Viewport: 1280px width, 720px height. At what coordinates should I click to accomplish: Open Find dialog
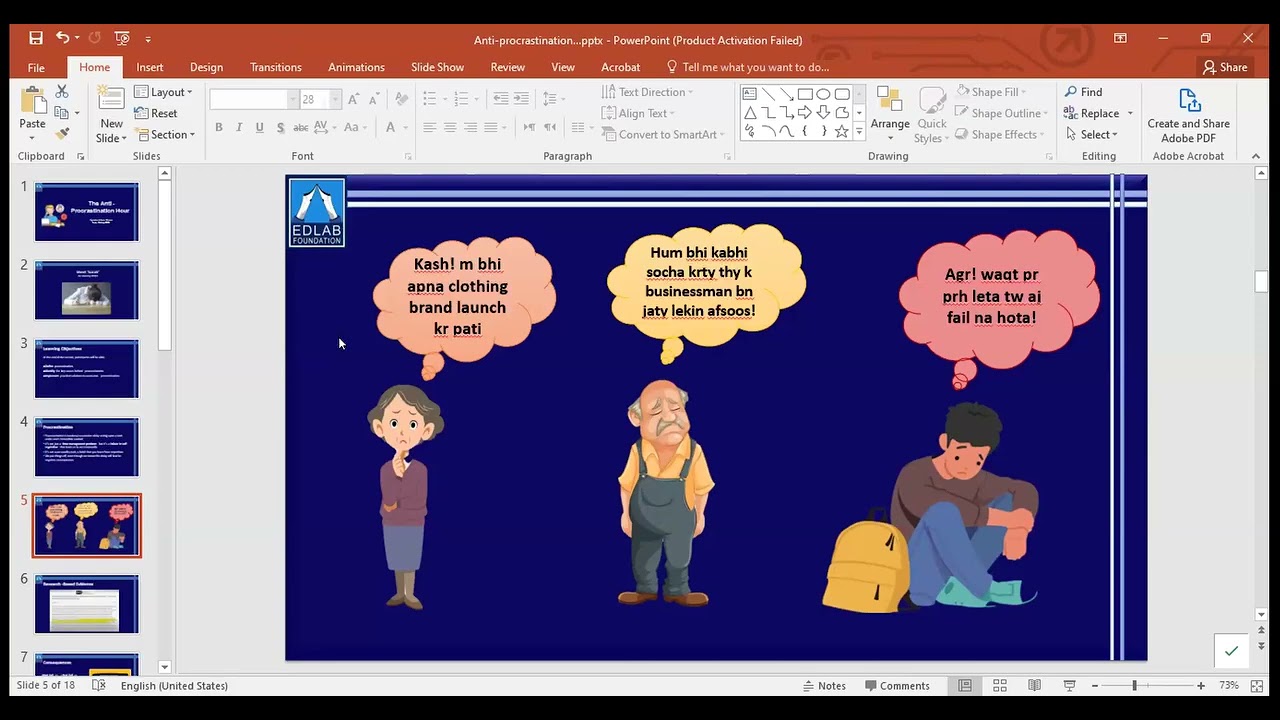pos(1083,92)
